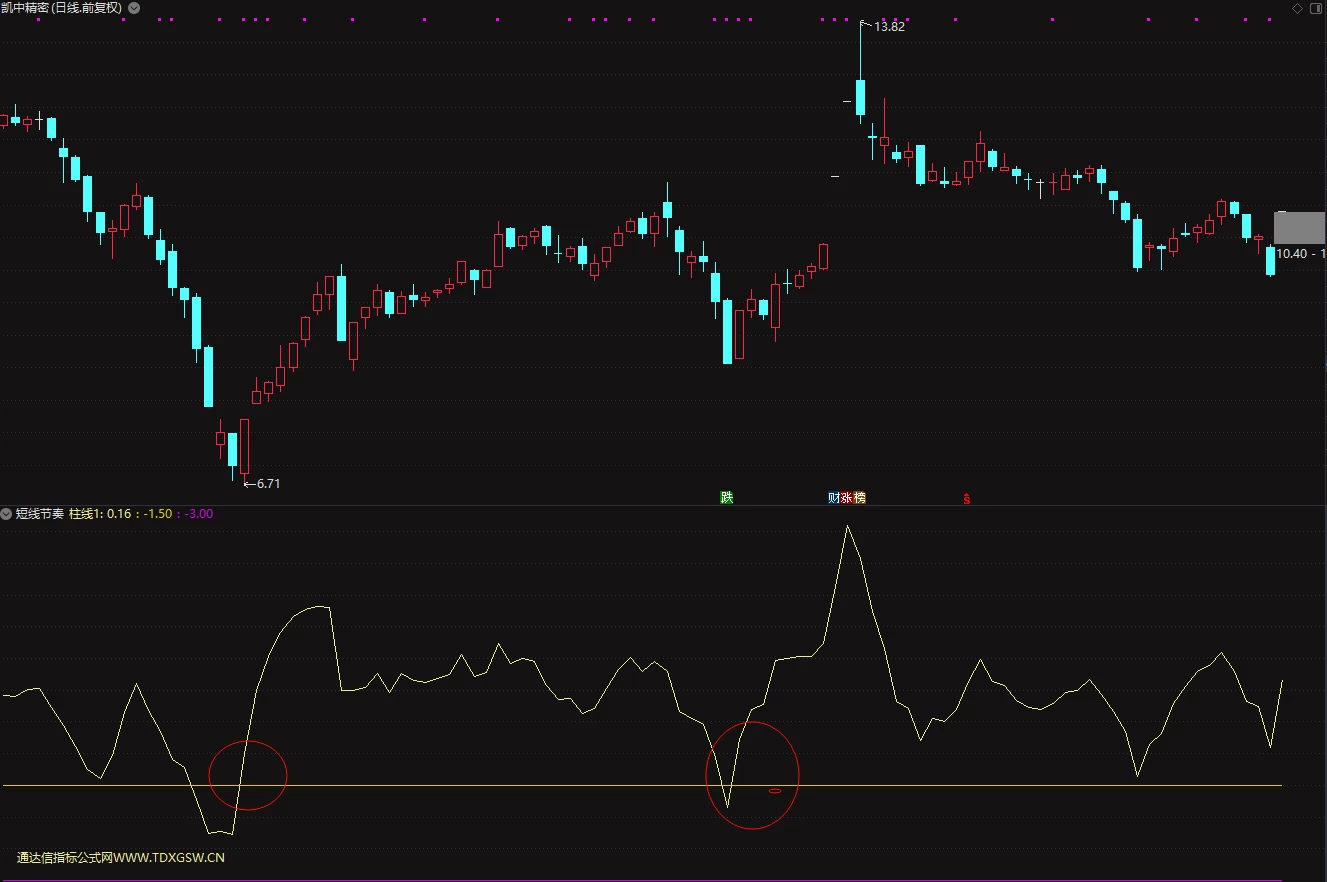Image resolution: width=1327 pixels, height=882 pixels.
Task: Toggle the side panel layout icon
Action: (x=1315, y=8)
